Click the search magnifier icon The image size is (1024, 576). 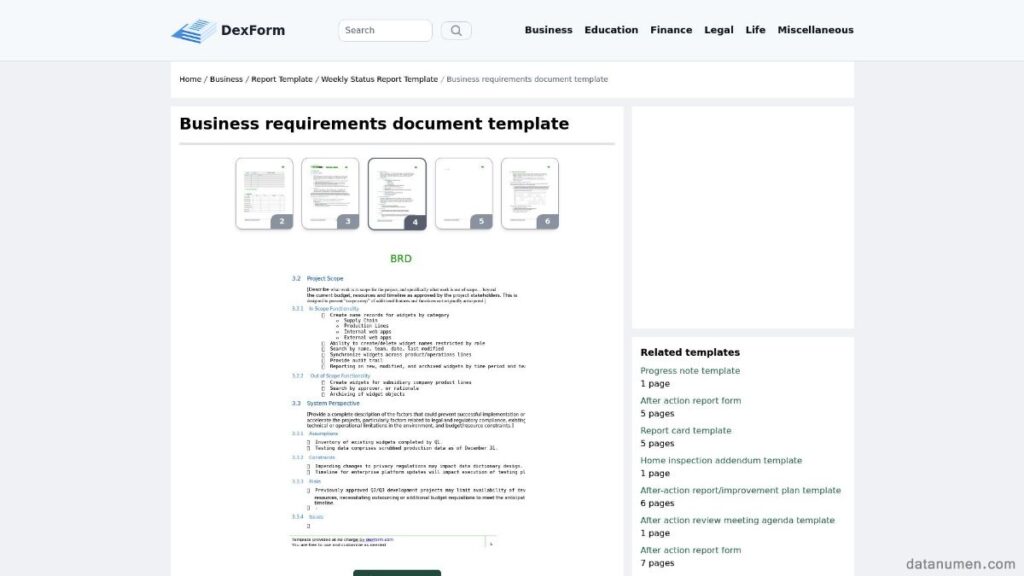pyautogui.click(x=456, y=29)
